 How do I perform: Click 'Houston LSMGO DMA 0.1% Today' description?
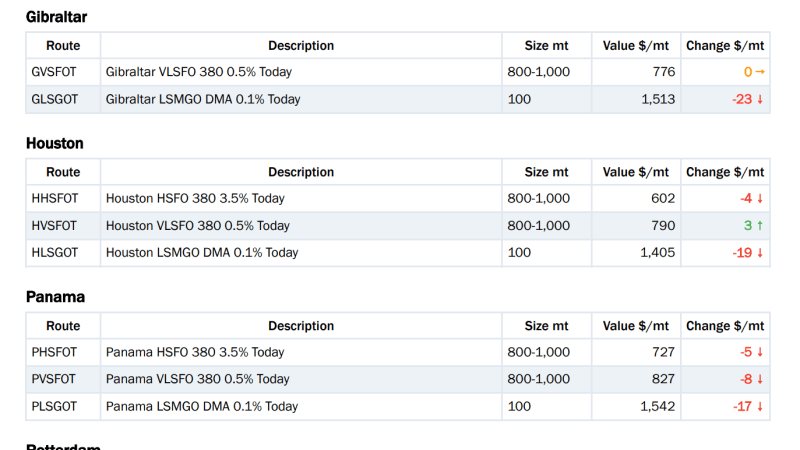point(202,253)
